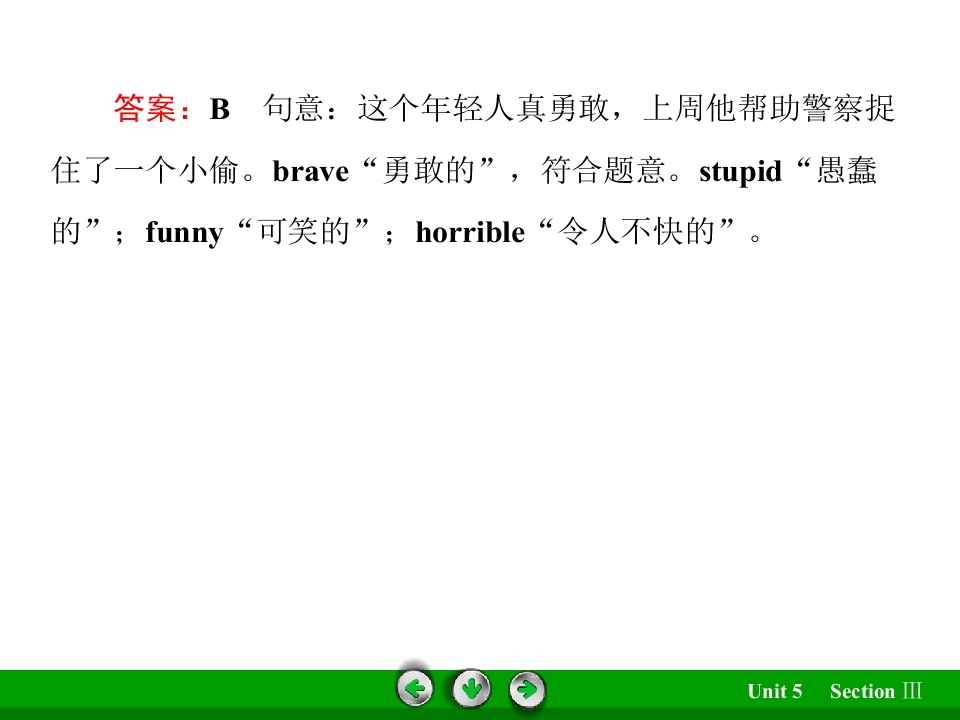Click the phrase 符合题意
The image size is (960, 720).
pos(603,170)
